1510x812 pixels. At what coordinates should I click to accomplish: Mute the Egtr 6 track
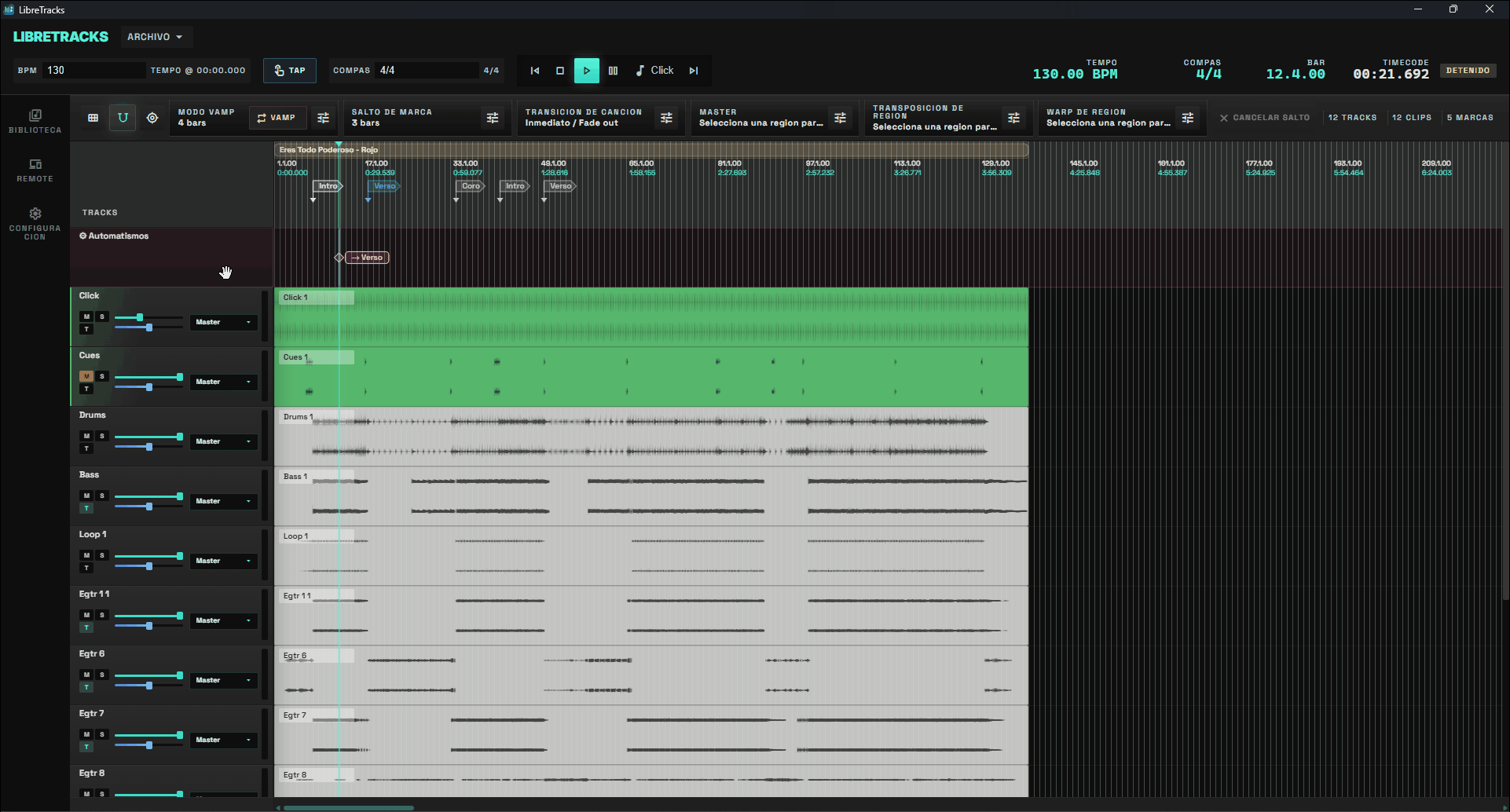(x=86, y=675)
